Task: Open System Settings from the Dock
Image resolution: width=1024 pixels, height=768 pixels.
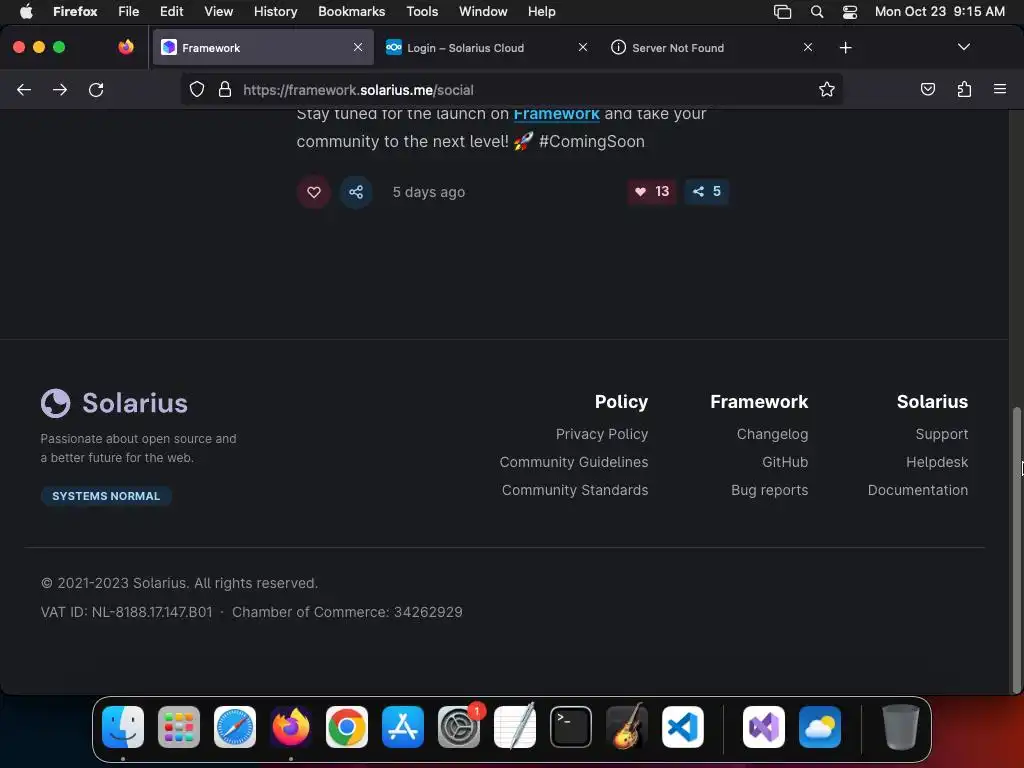Action: pyautogui.click(x=458, y=727)
